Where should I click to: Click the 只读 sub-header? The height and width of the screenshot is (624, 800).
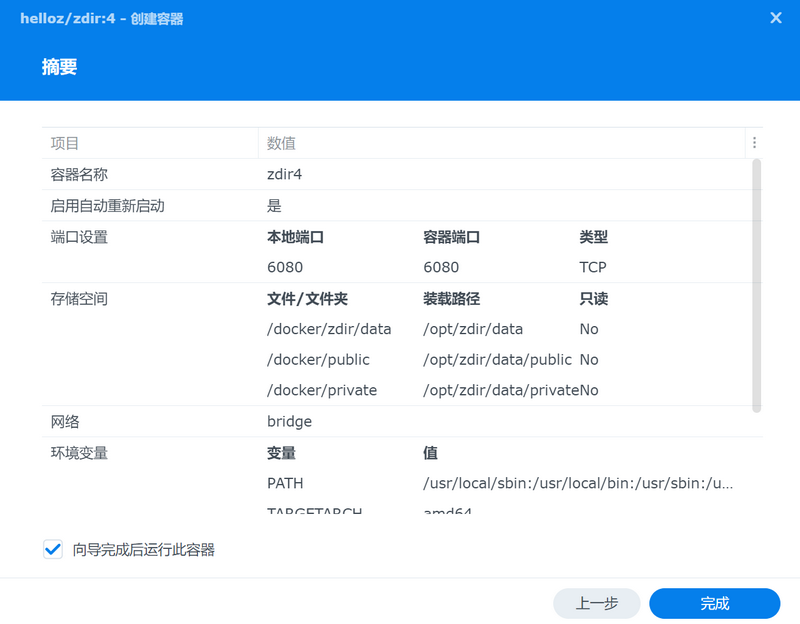click(593, 298)
